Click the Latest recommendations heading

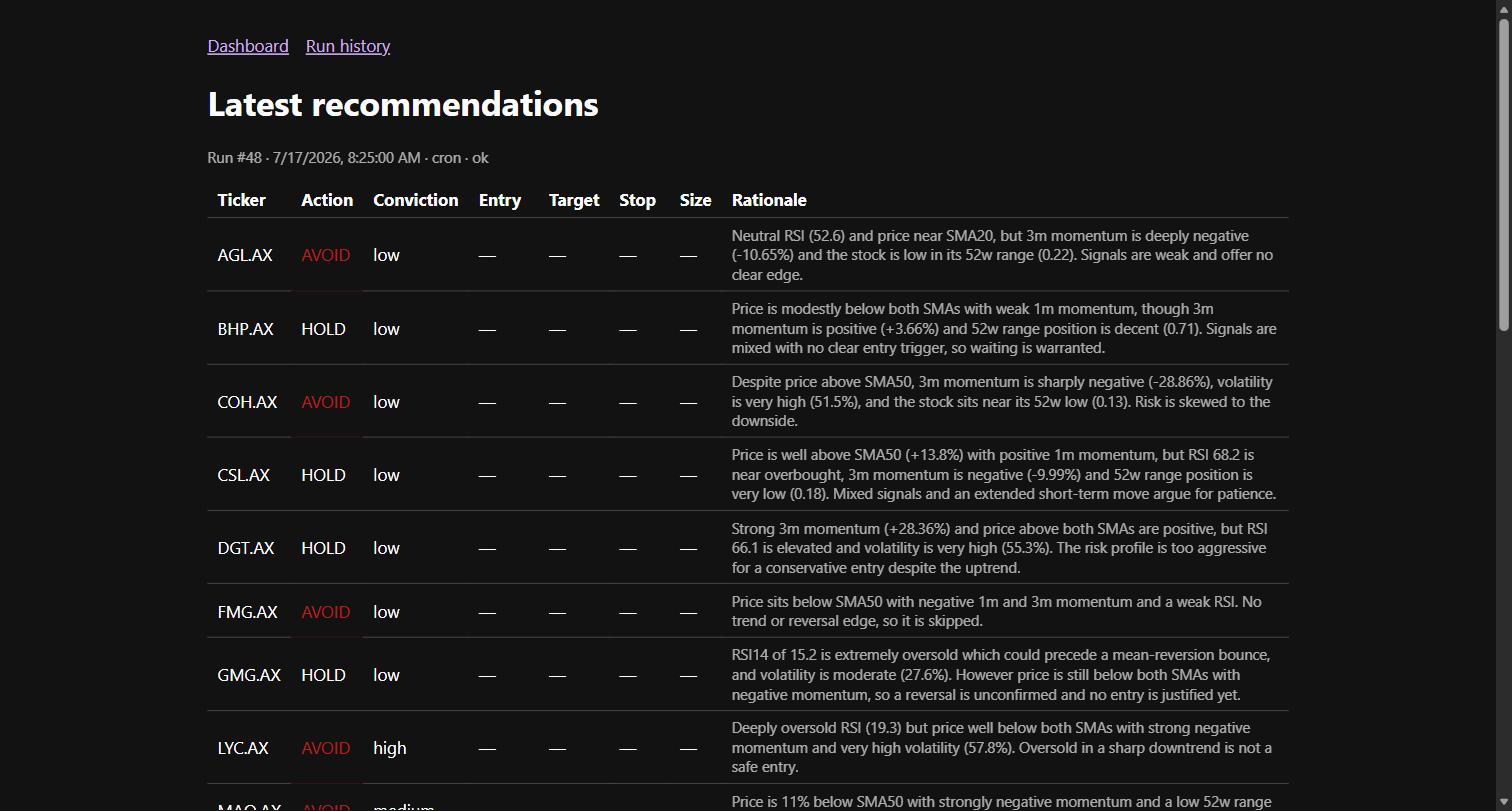coord(403,104)
